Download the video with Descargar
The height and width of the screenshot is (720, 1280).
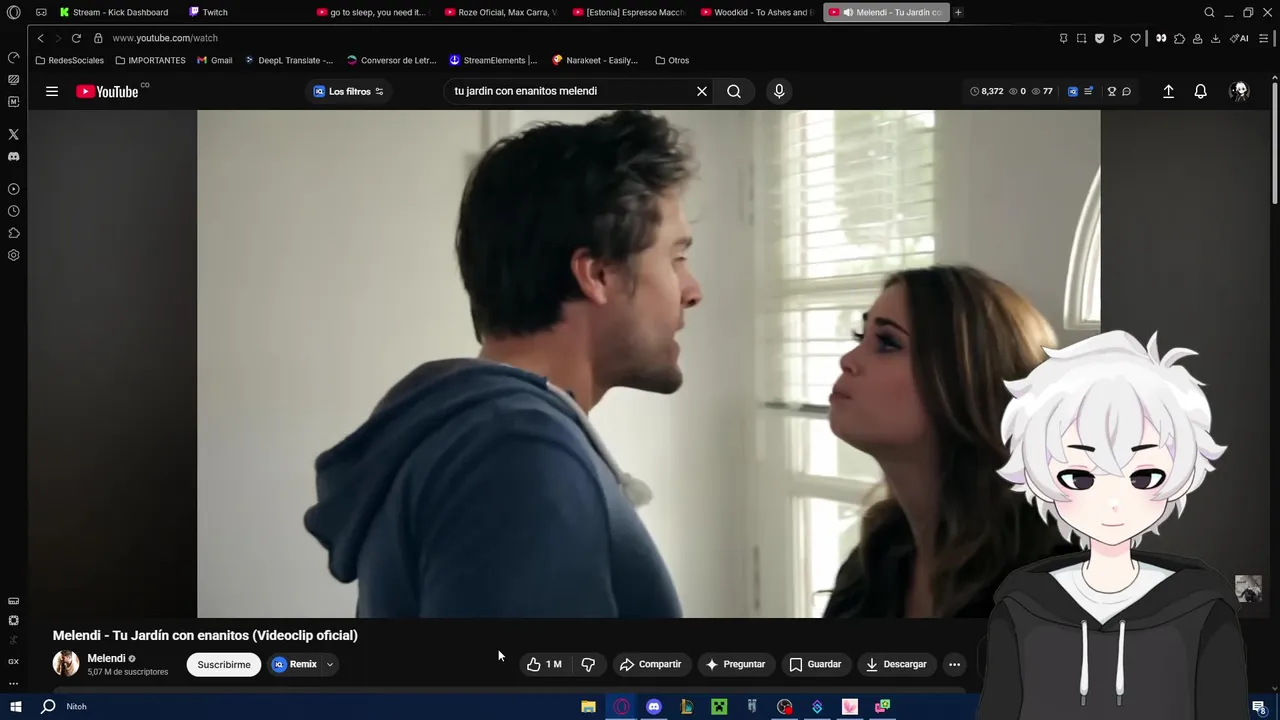tap(896, 664)
